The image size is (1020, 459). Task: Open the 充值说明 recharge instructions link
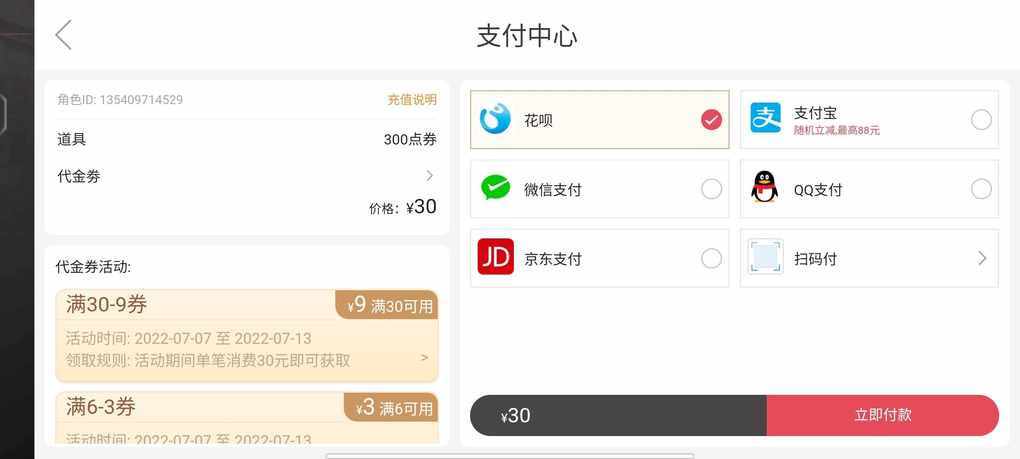pyautogui.click(x=412, y=100)
